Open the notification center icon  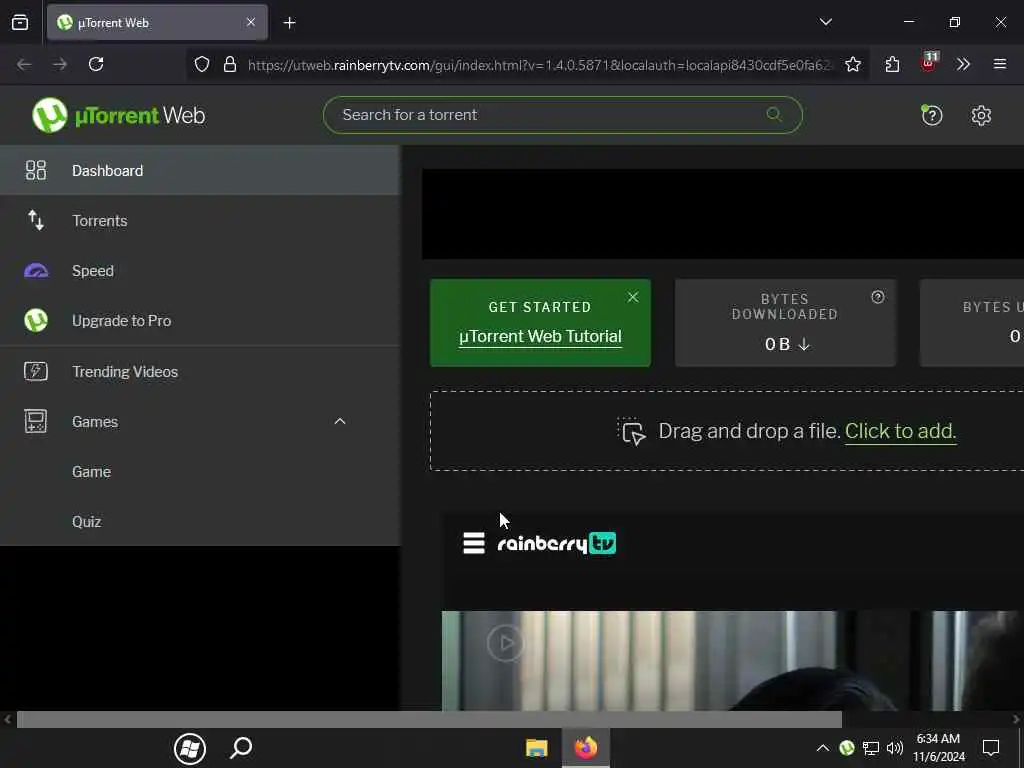click(x=991, y=748)
